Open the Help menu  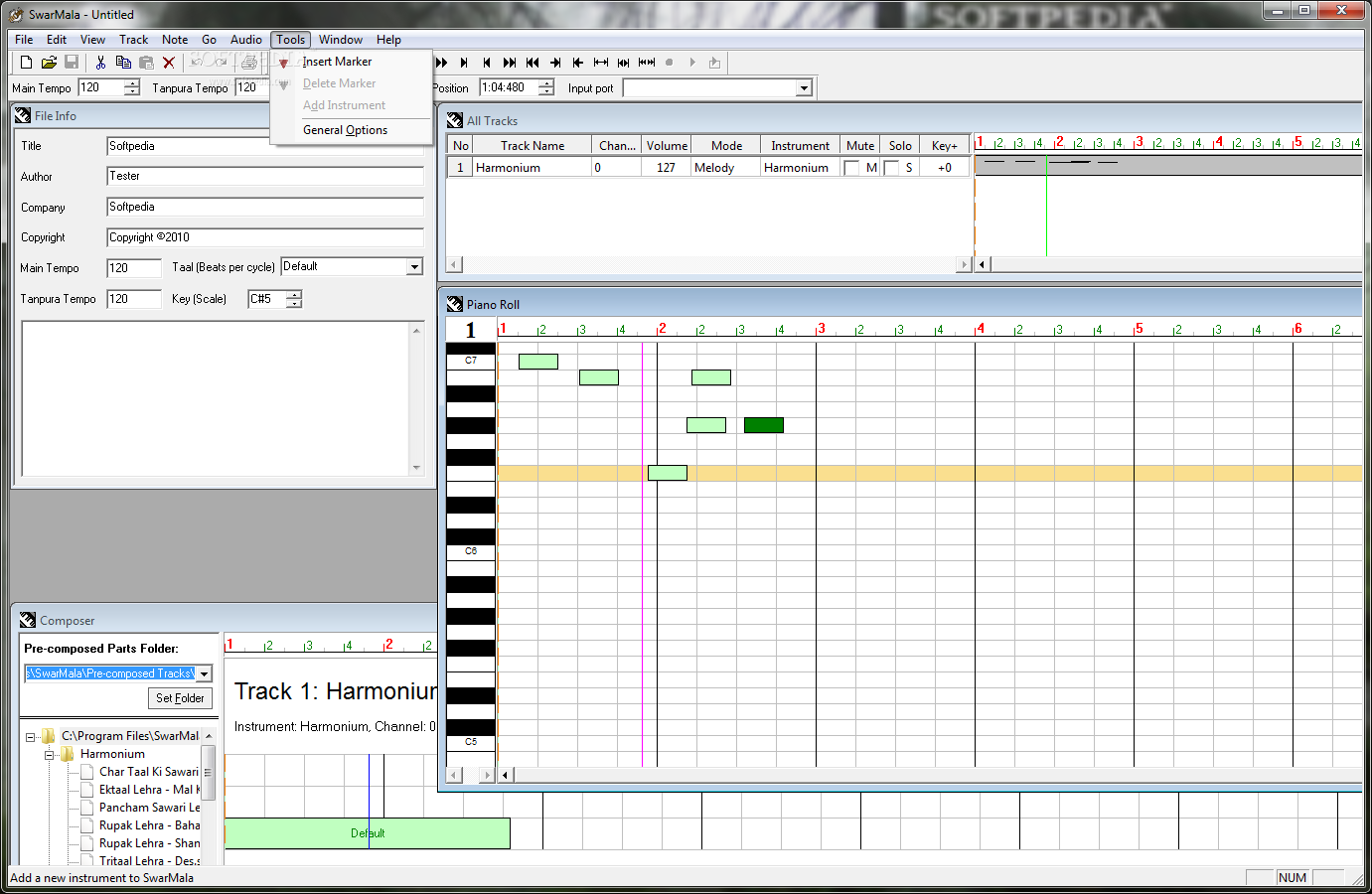pos(388,40)
